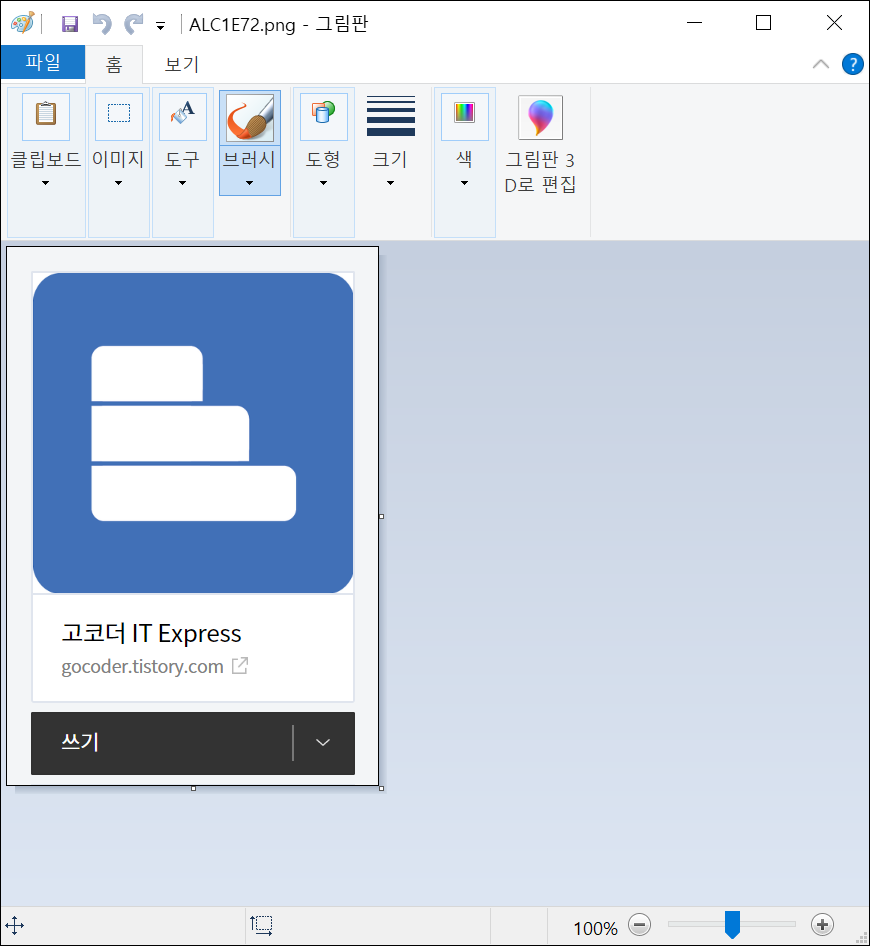Click the external link icon beside gocoder.tistory.com
Screen dimensions: 870x946
(x=240, y=665)
